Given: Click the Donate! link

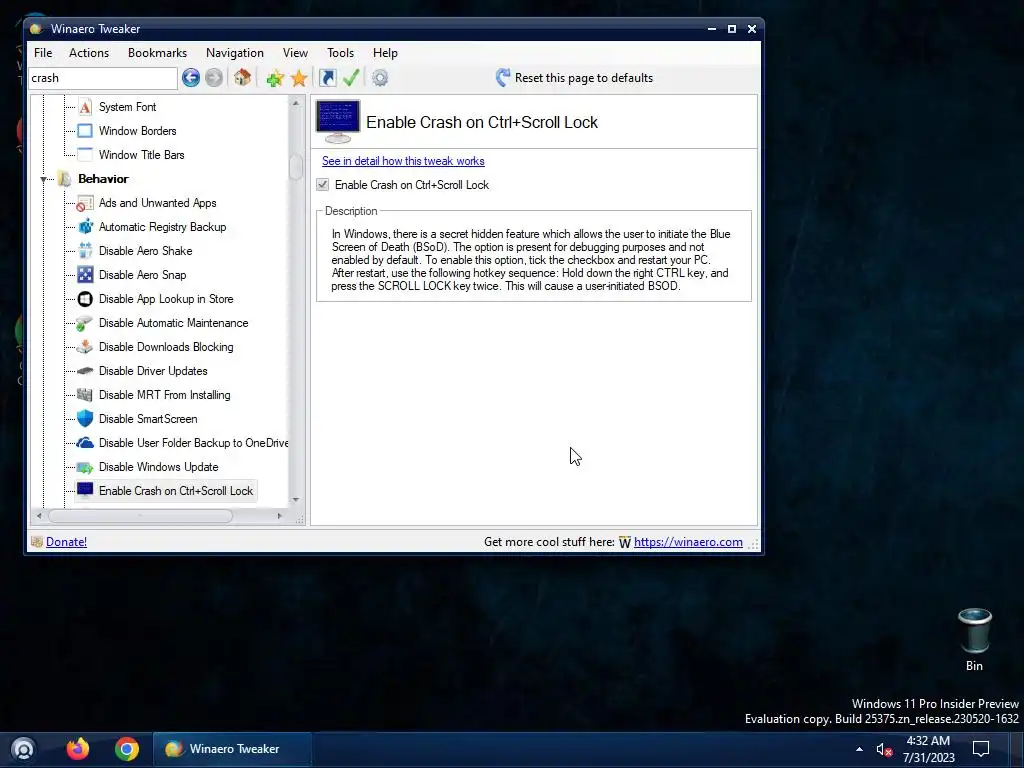Looking at the screenshot, I should (x=67, y=541).
